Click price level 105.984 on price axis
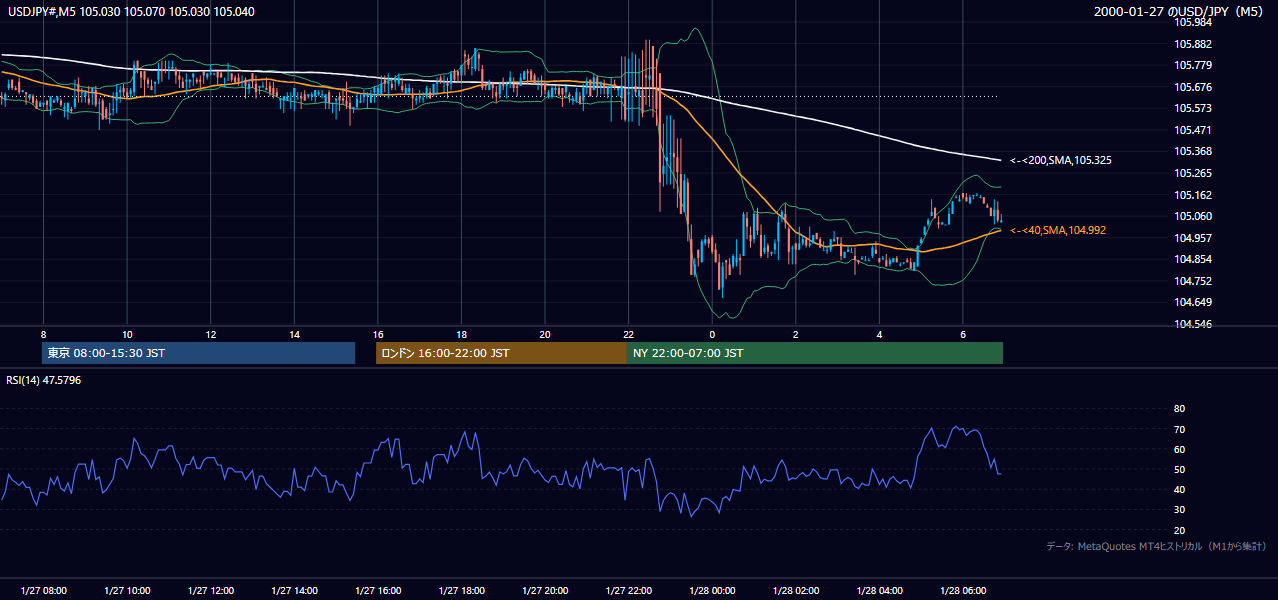 [1193, 23]
